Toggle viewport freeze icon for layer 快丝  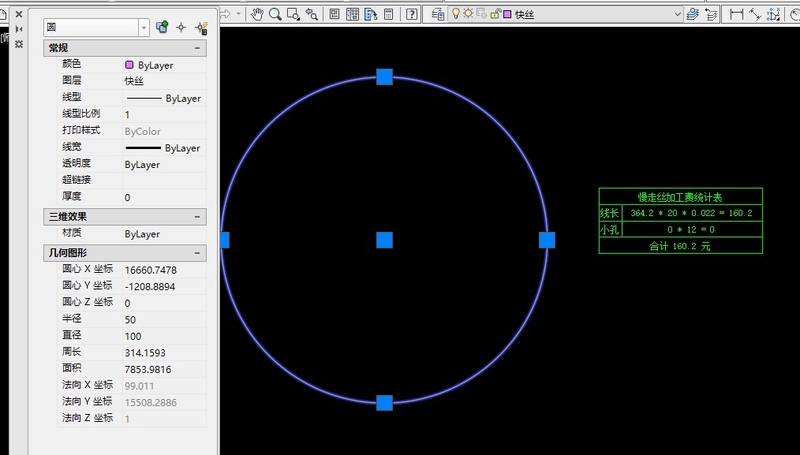[481, 14]
